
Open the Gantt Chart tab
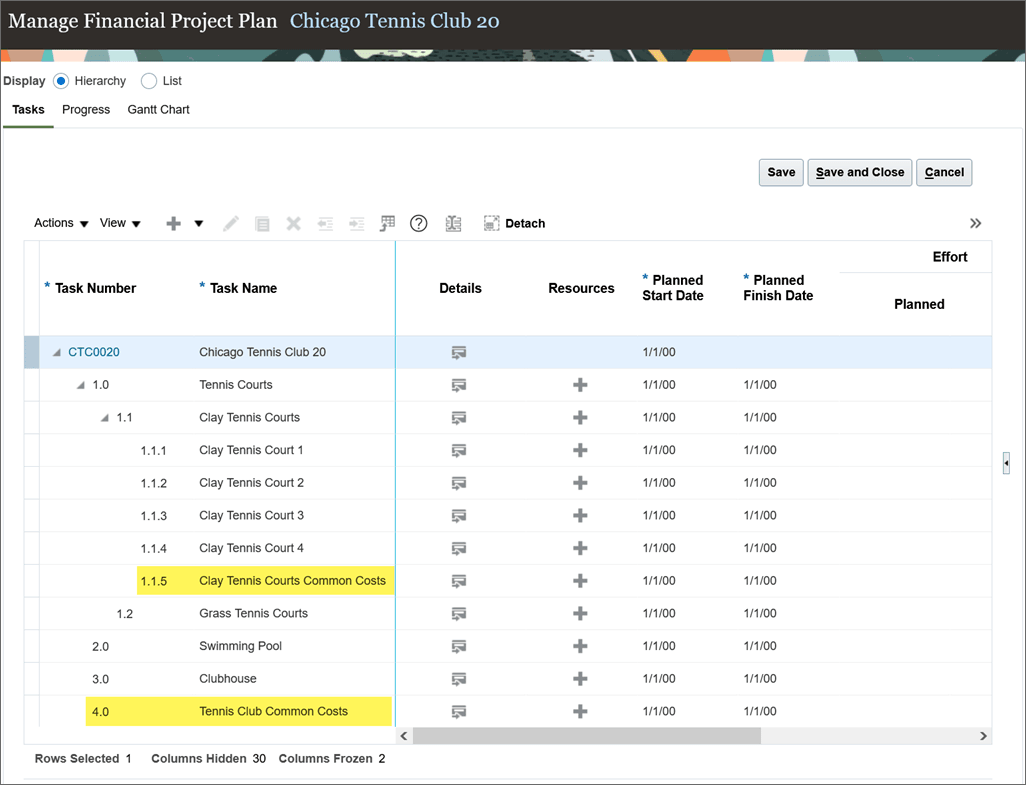pyautogui.click(x=158, y=109)
